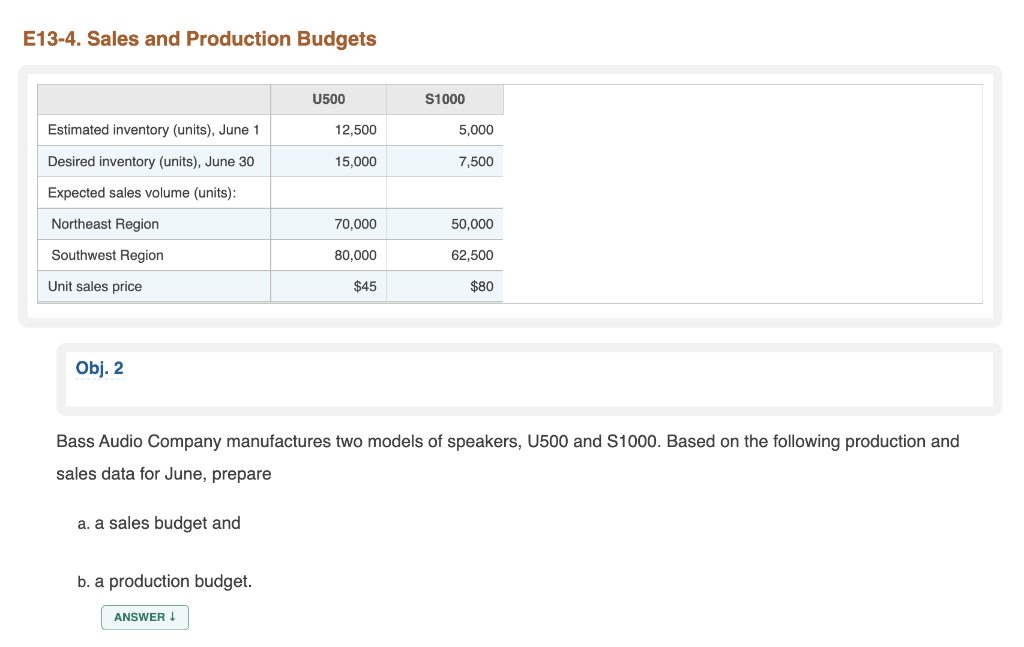The height and width of the screenshot is (647, 1024).
Task: Click the 12,500 cell under U500
Action: [x=356, y=130]
